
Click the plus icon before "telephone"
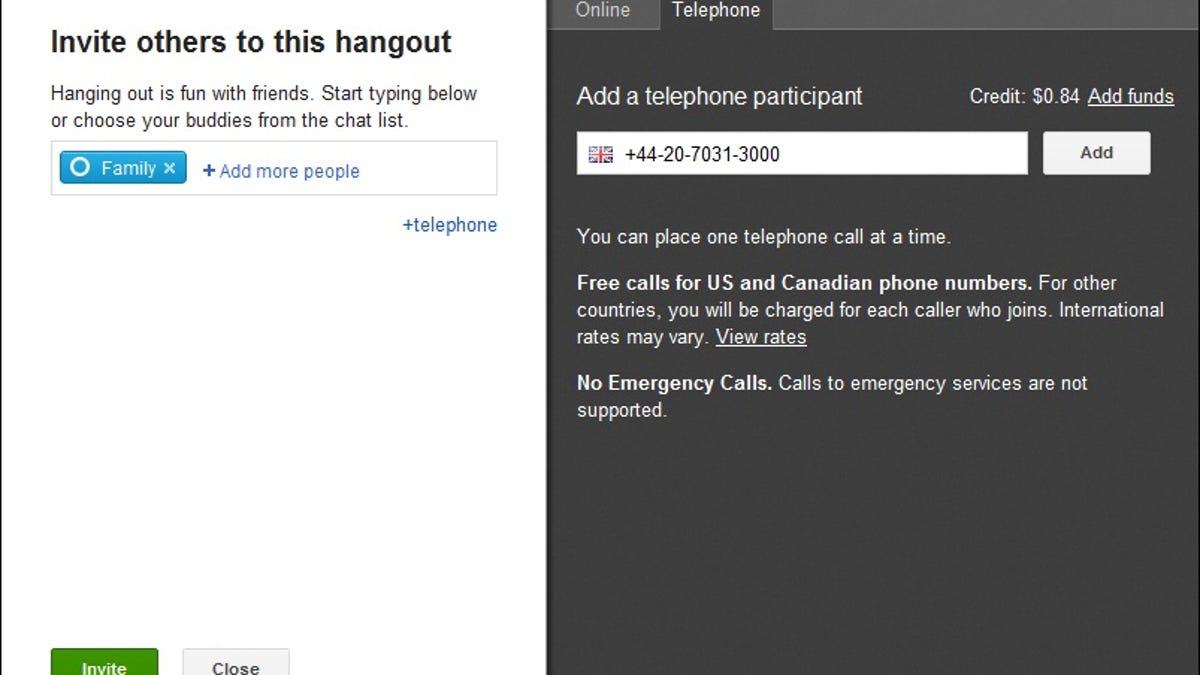point(406,225)
